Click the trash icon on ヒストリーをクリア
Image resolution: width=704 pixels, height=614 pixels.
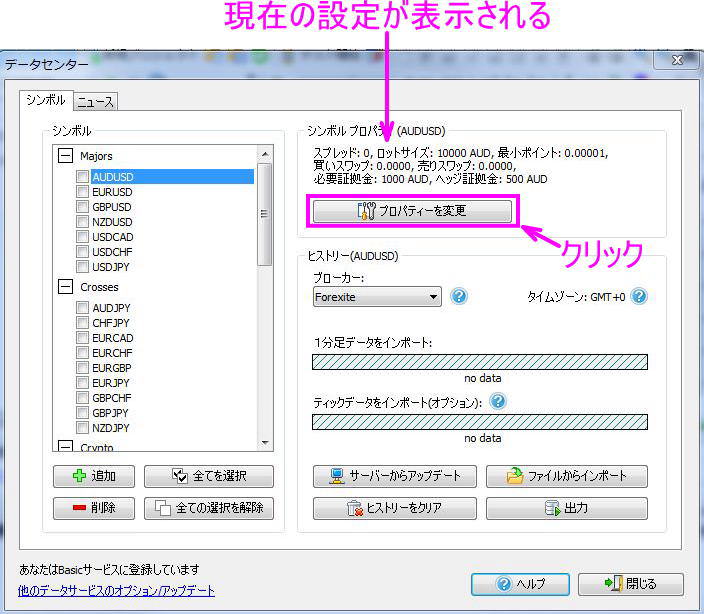(355, 508)
